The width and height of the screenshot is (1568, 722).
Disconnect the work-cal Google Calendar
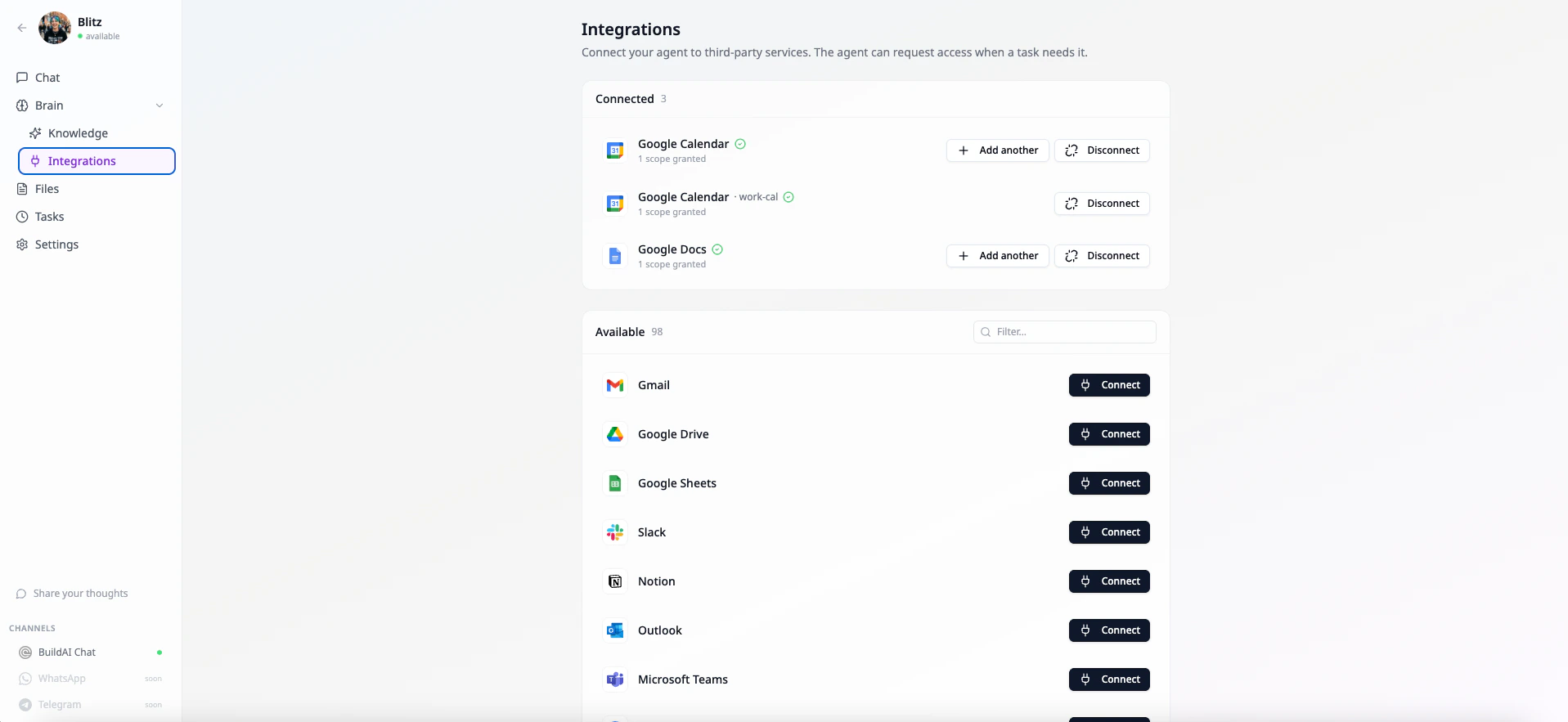pos(1102,204)
